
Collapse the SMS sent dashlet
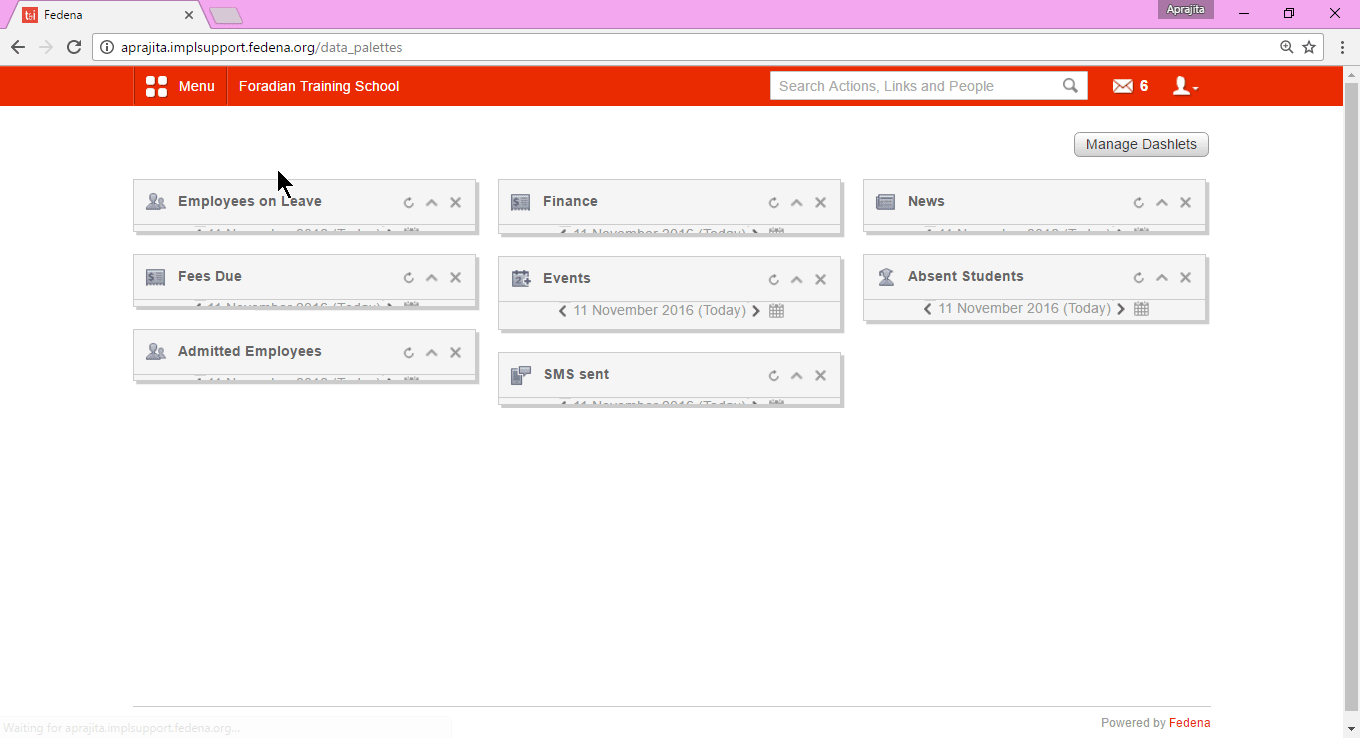pos(797,376)
